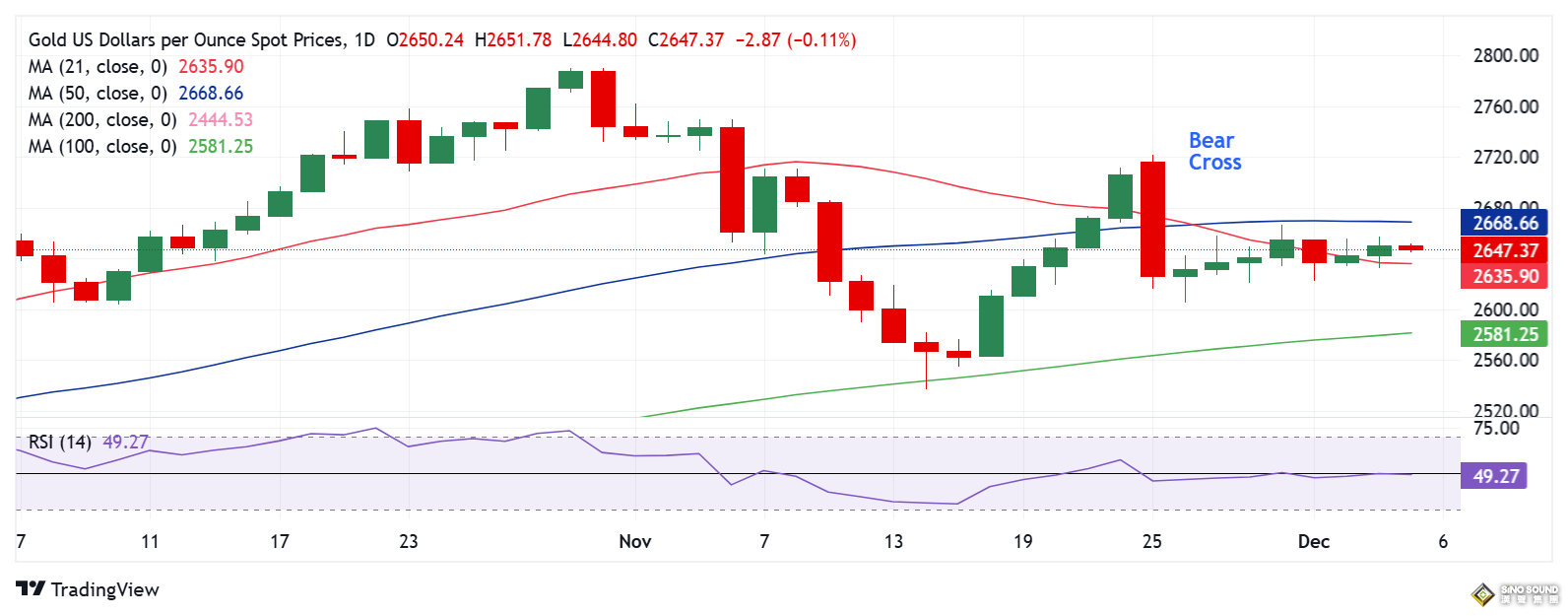
Task: Select the MA 21 indicator legend
Action: 136,67
